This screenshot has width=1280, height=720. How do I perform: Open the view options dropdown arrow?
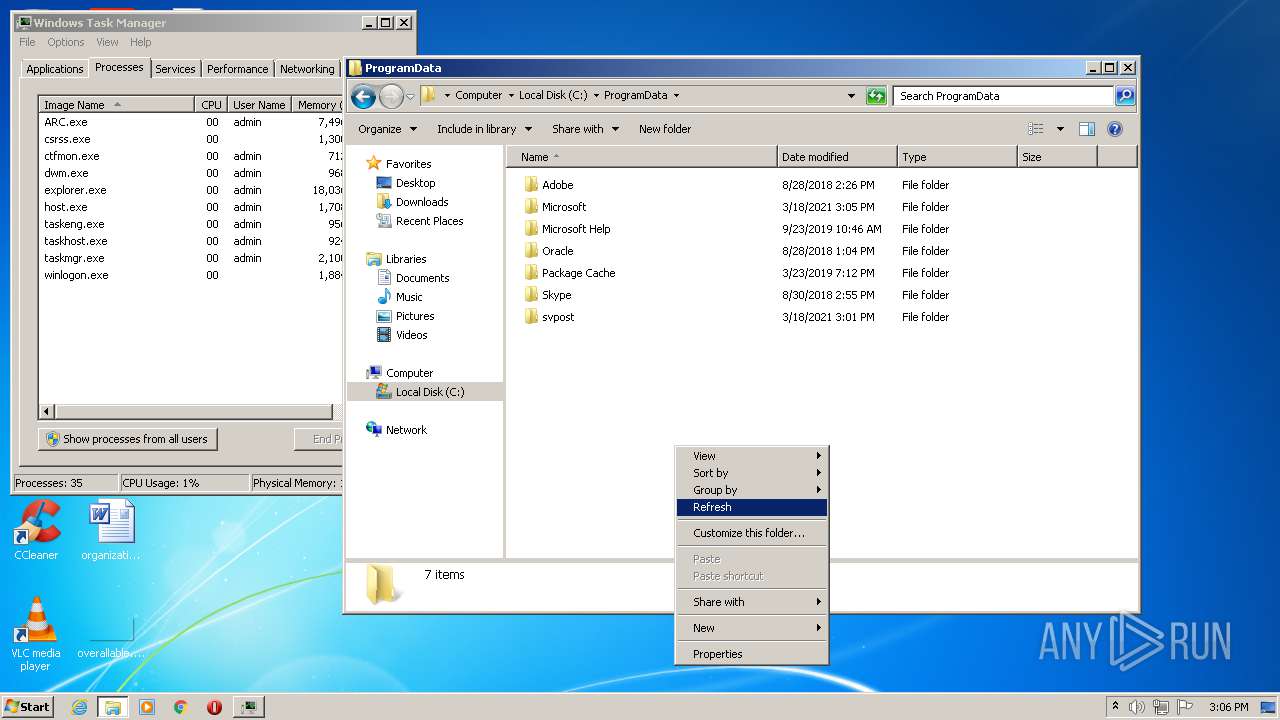click(x=1060, y=129)
